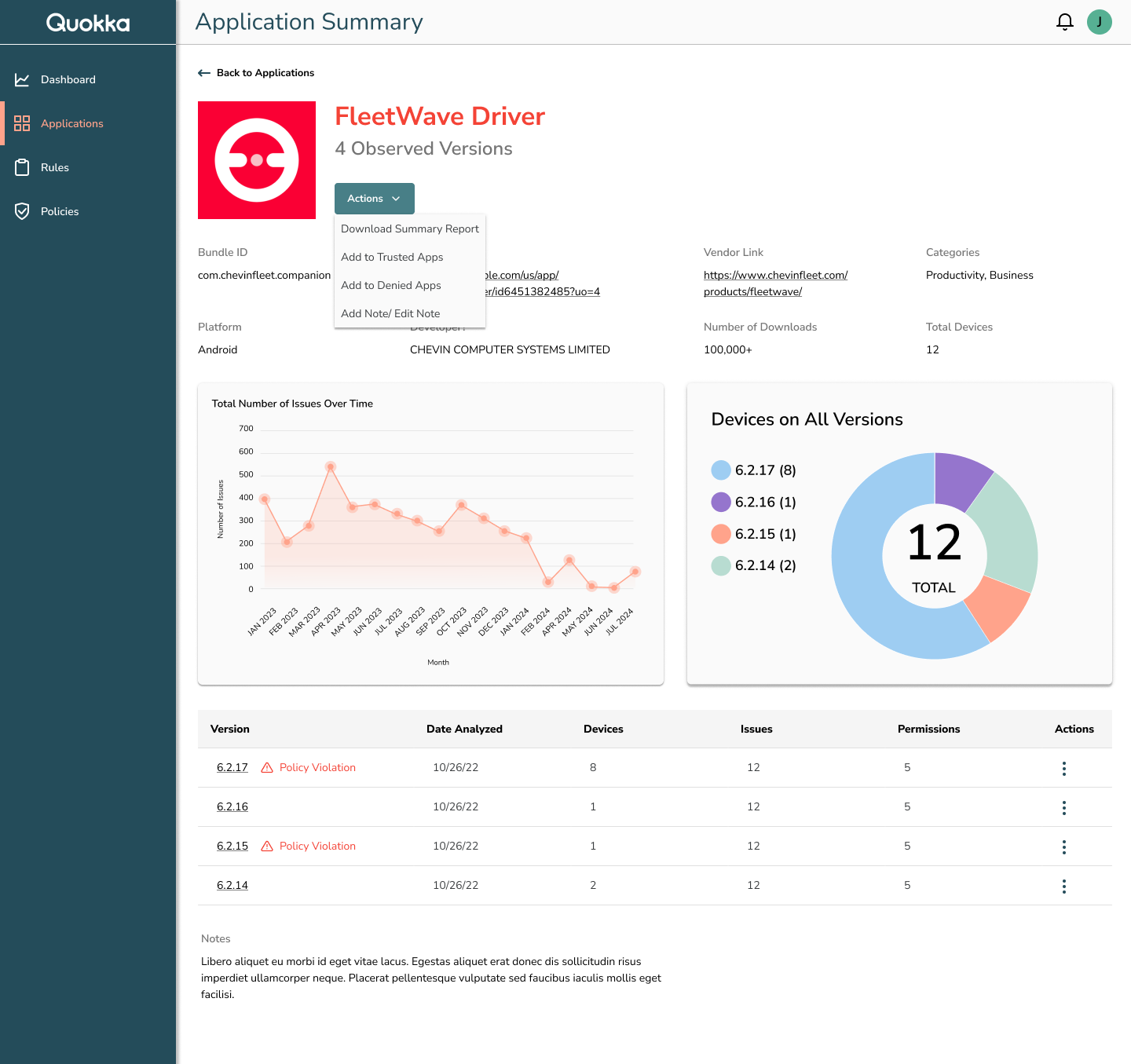The height and width of the screenshot is (1064, 1131).
Task: Click the orange 6.2.15 legend swatch
Action: click(721, 534)
